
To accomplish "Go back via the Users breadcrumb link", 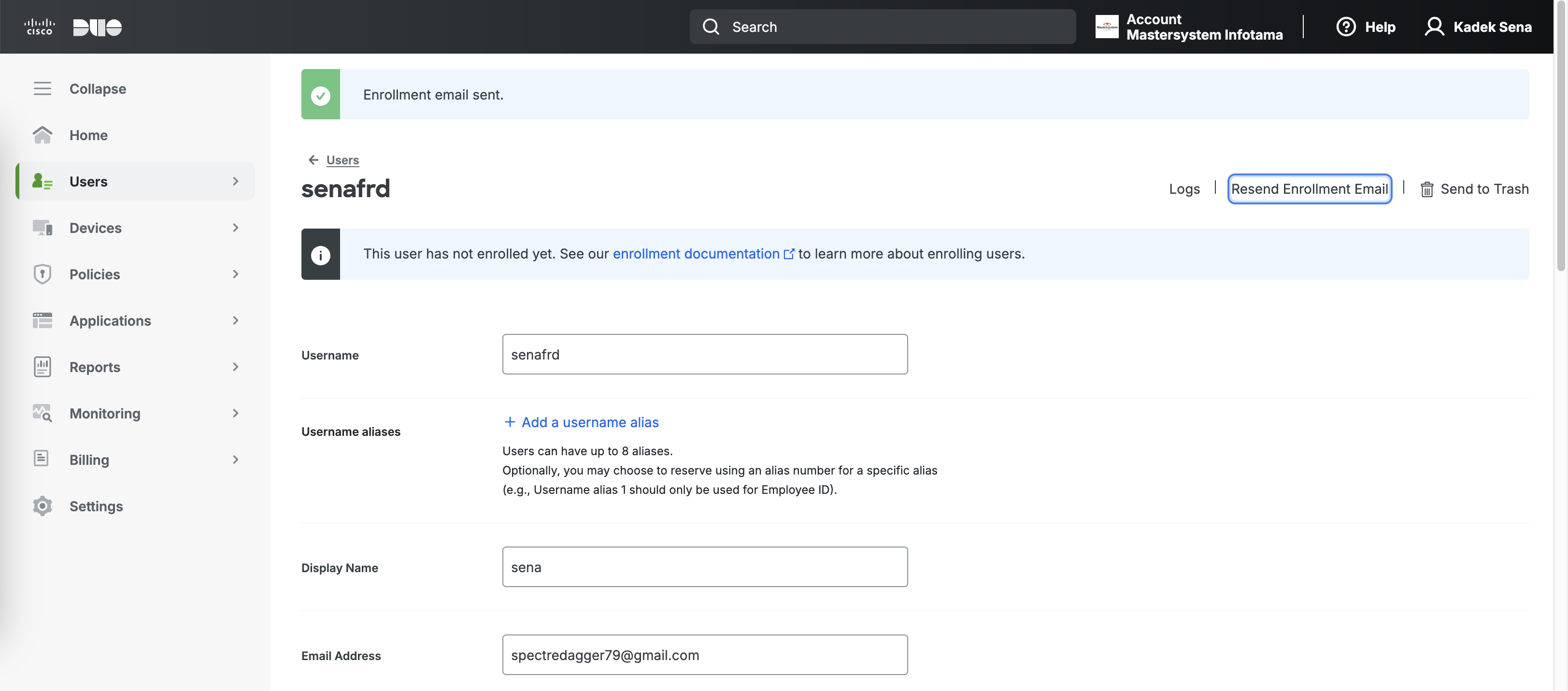I will coord(342,159).
